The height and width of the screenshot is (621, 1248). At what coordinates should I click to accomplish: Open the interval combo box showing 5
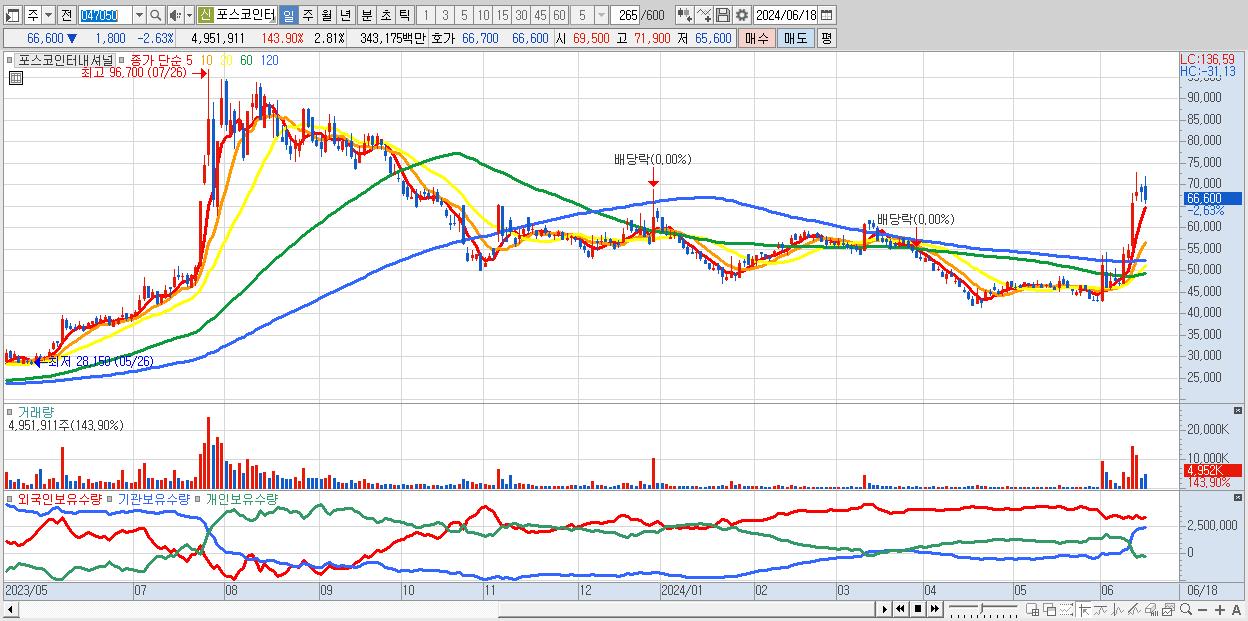(x=589, y=15)
